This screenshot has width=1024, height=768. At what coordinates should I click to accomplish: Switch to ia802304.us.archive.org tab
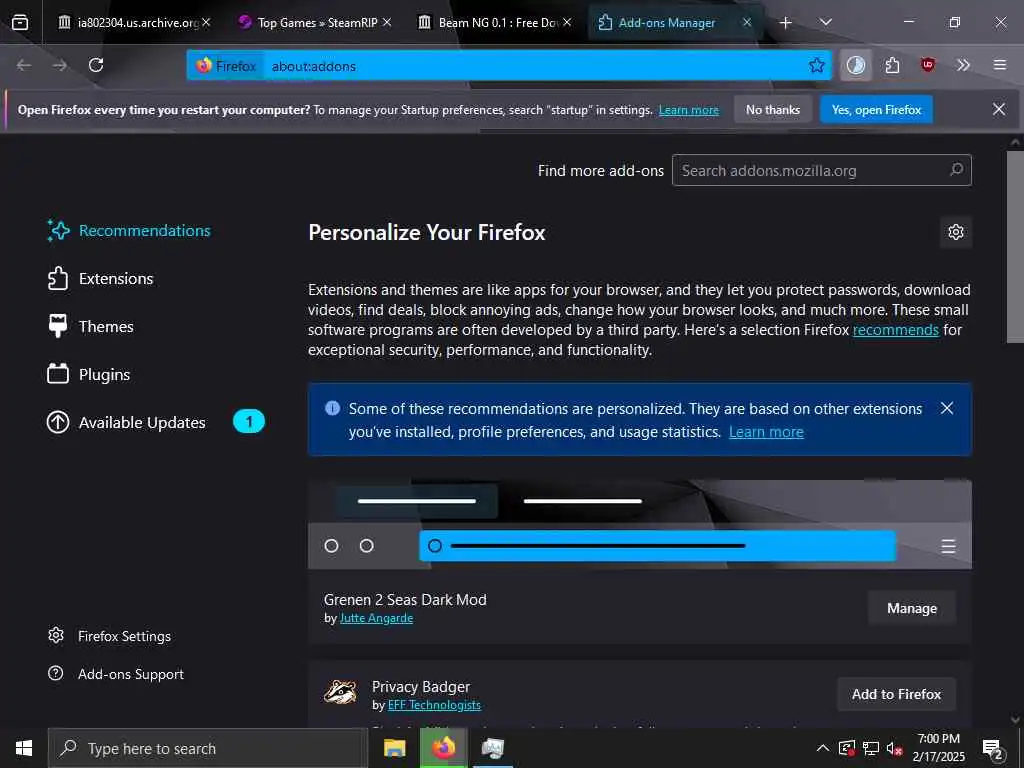coord(134,23)
